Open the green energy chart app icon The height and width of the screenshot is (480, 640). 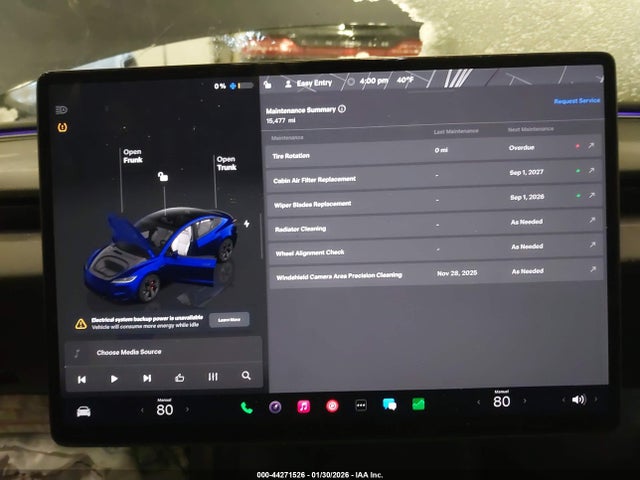(x=418, y=404)
